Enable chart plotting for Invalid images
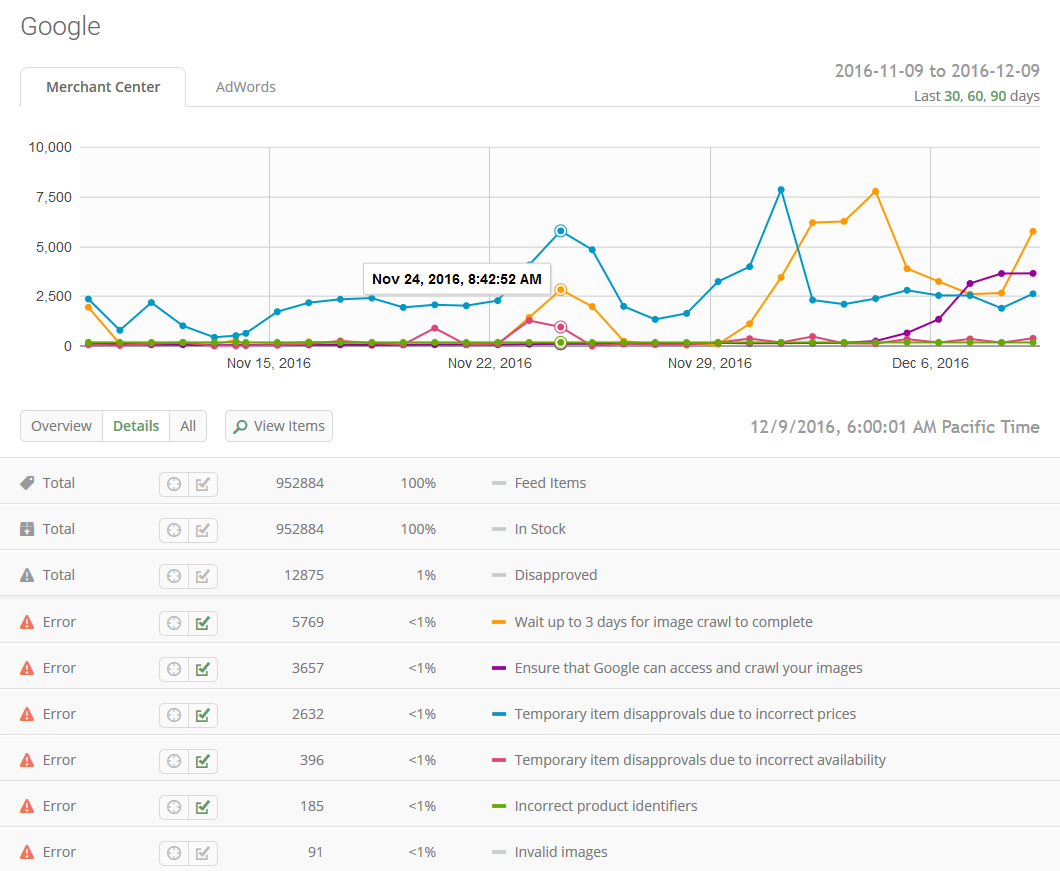Viewport: 1060px width, 871px height. 203,853
